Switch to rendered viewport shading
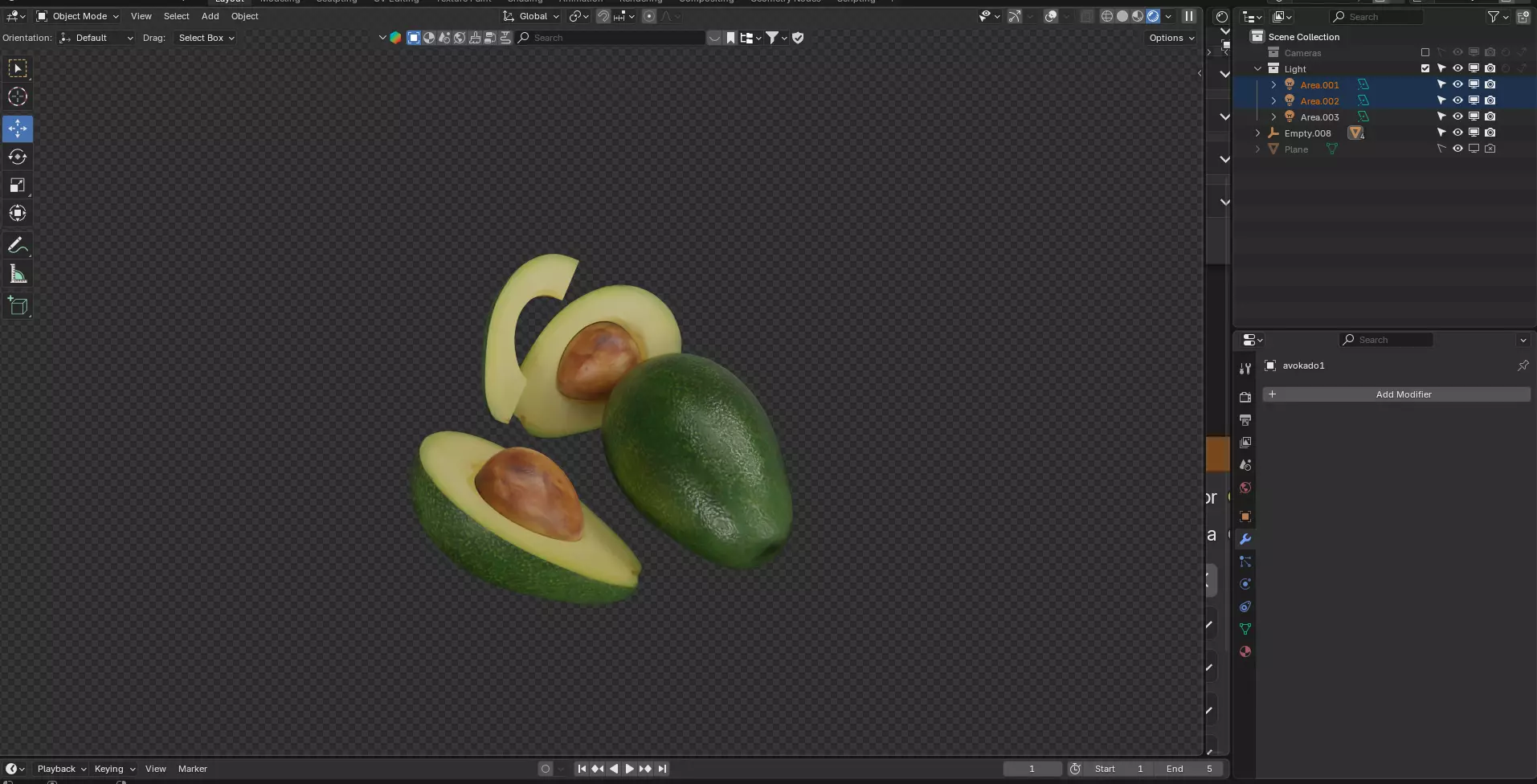This screenshot has width=1537, height=784. tap(1153, 16)
